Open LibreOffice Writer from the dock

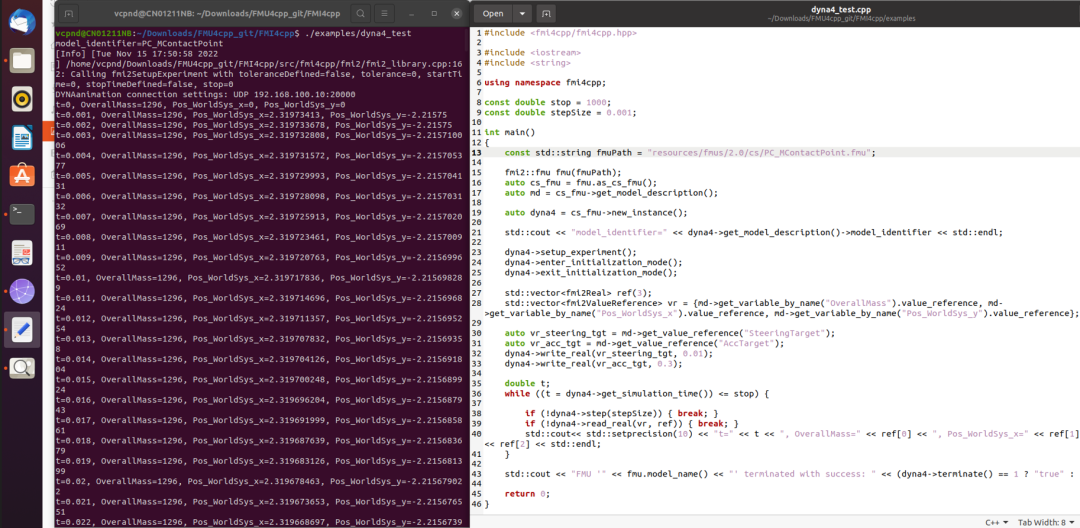point(21,138)
